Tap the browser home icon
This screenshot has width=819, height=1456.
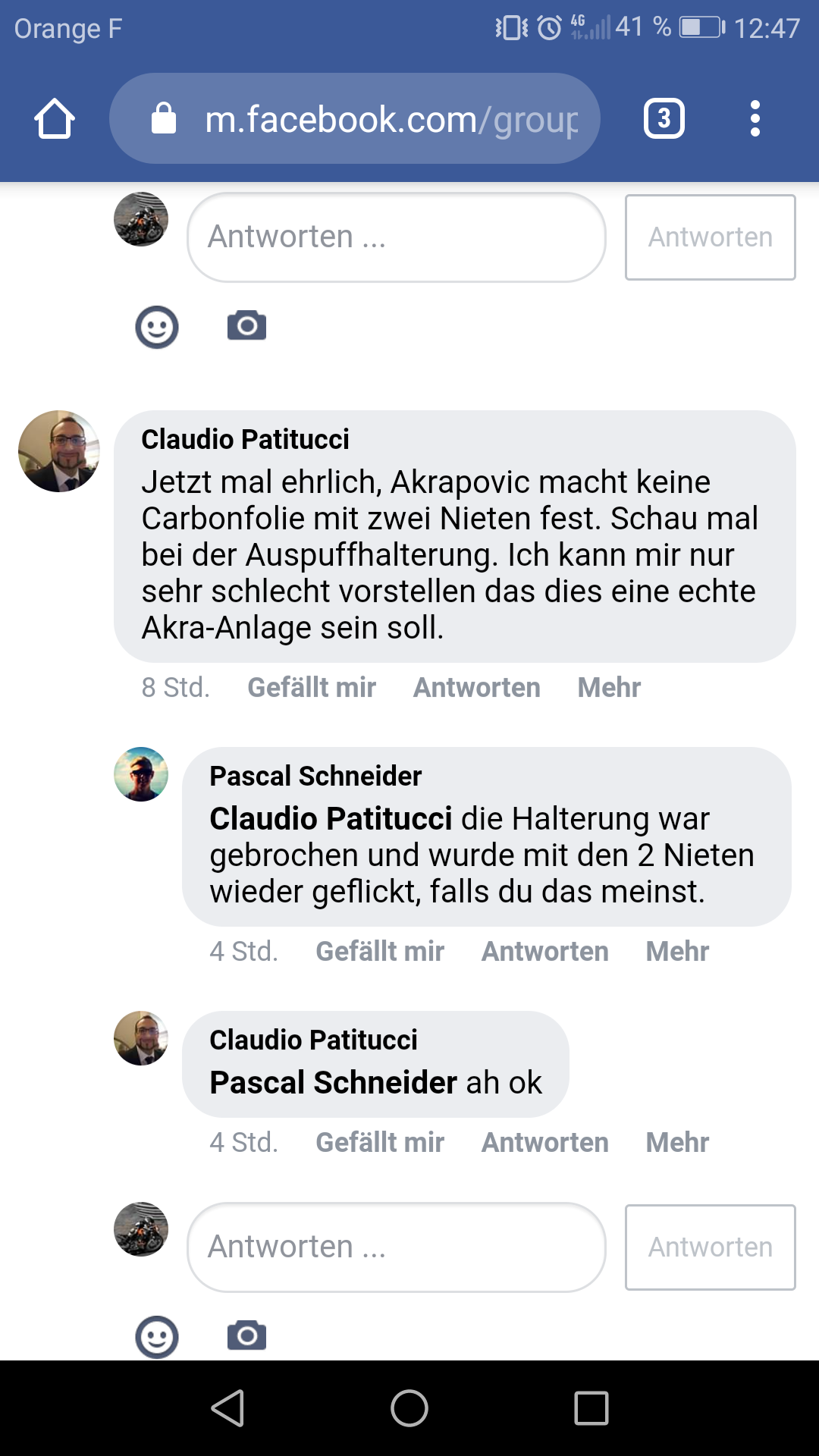click(55, 119)
